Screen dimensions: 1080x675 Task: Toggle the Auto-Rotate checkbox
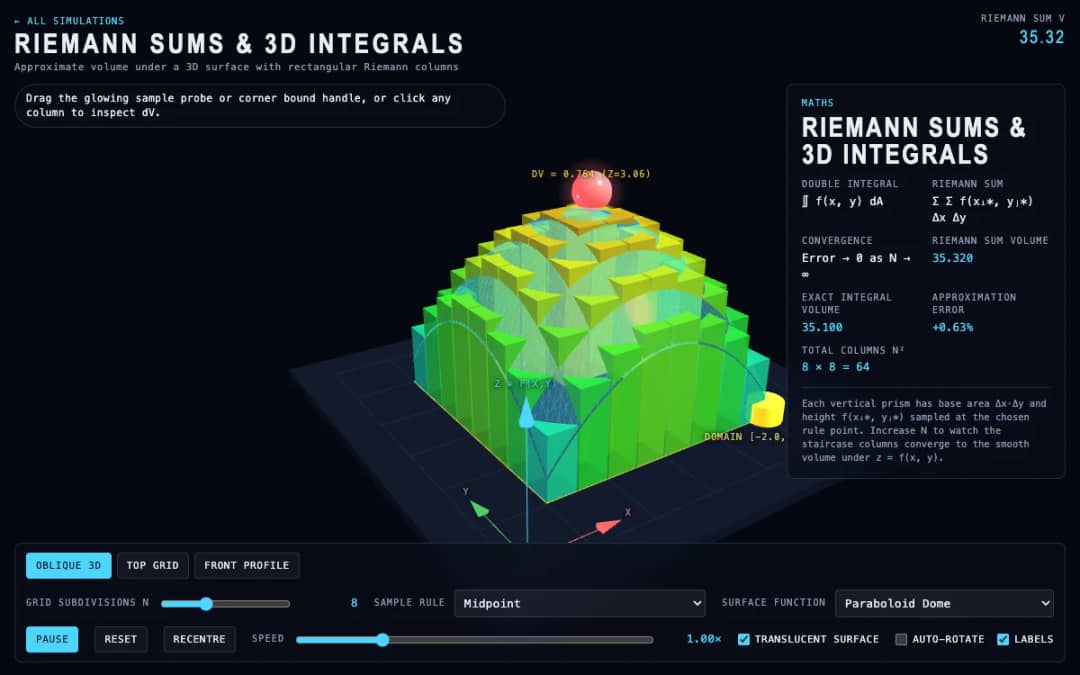click(901, 639)
